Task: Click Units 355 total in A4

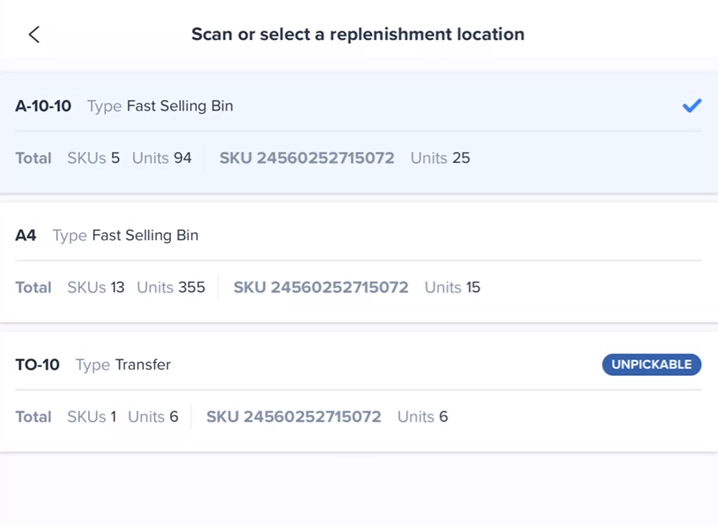Action: pos(171,287)
